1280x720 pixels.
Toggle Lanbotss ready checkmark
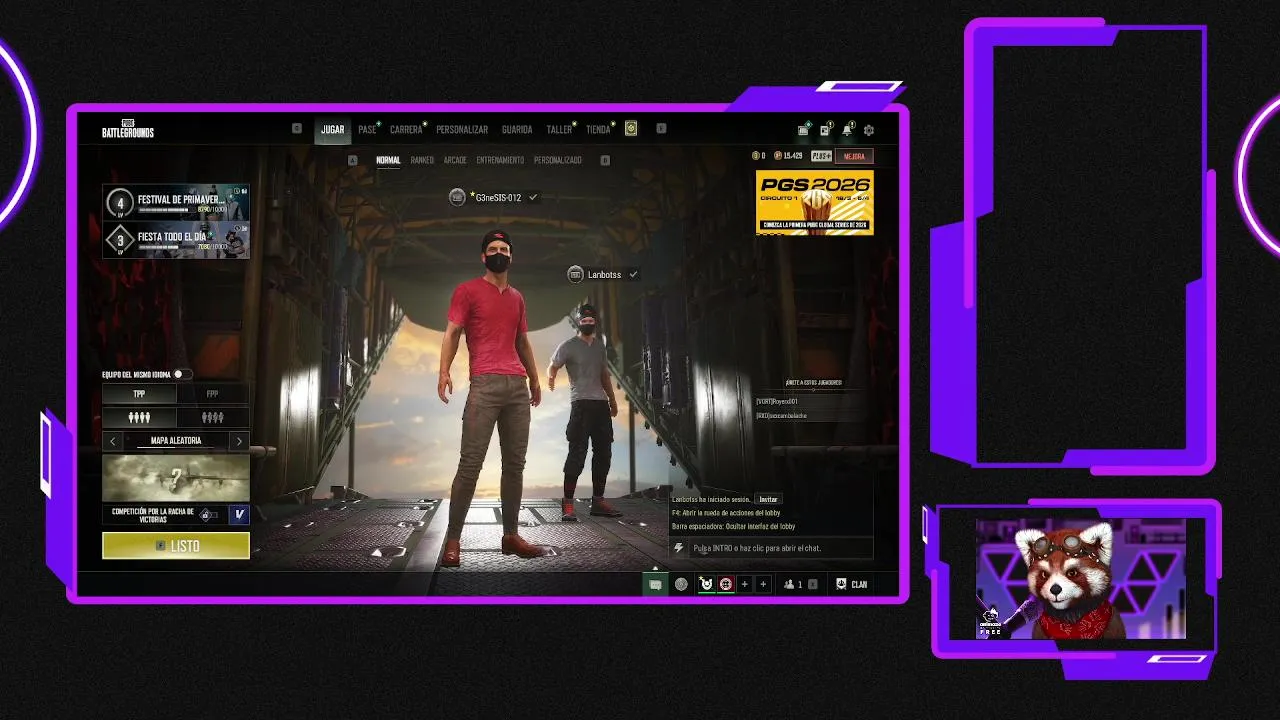point(633,274)
